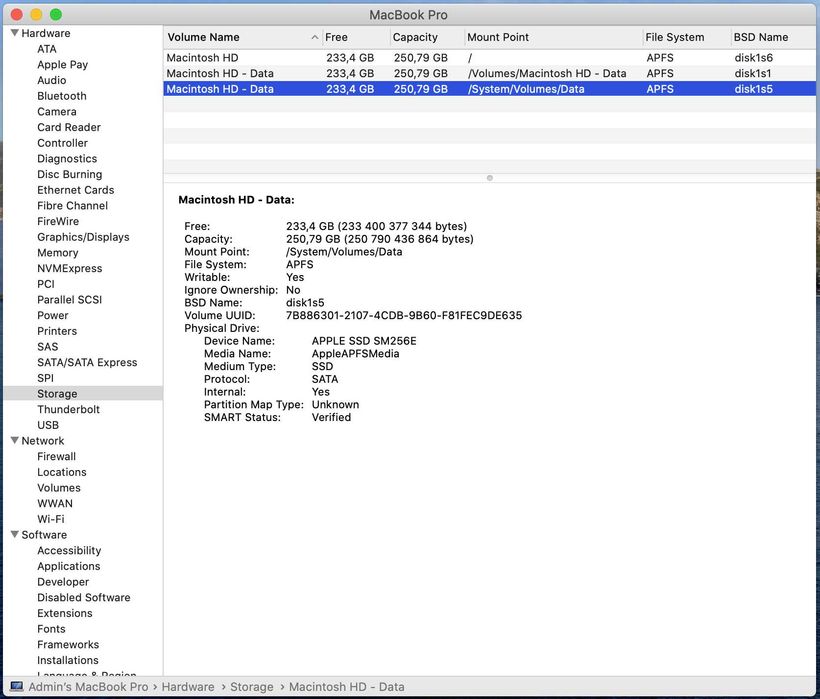Select Accessibility under Software
Screen dimensions: 820x699
click(x=69, y=551)
